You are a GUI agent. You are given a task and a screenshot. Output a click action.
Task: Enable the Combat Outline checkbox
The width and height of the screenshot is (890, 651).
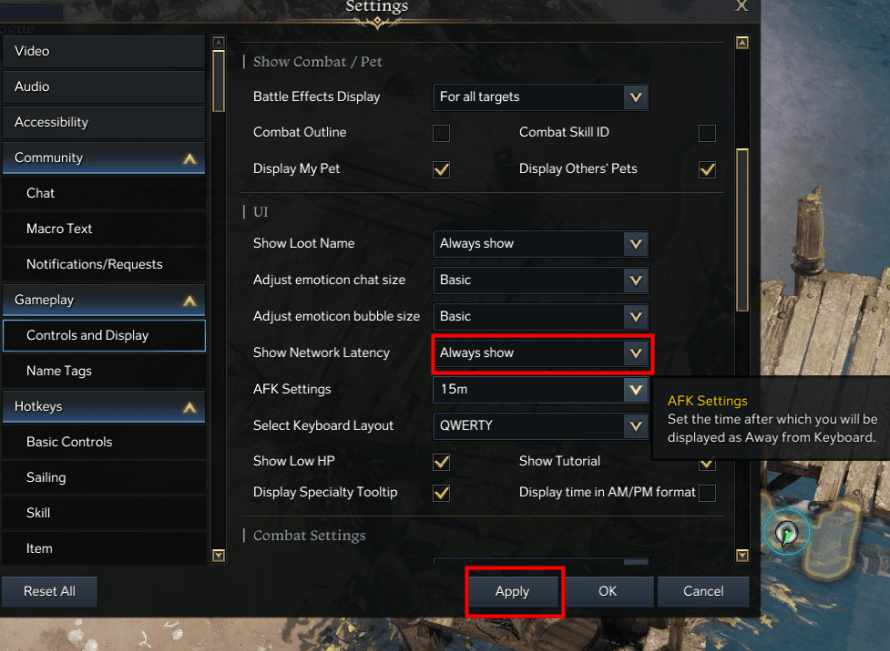[x=441, y=133]
